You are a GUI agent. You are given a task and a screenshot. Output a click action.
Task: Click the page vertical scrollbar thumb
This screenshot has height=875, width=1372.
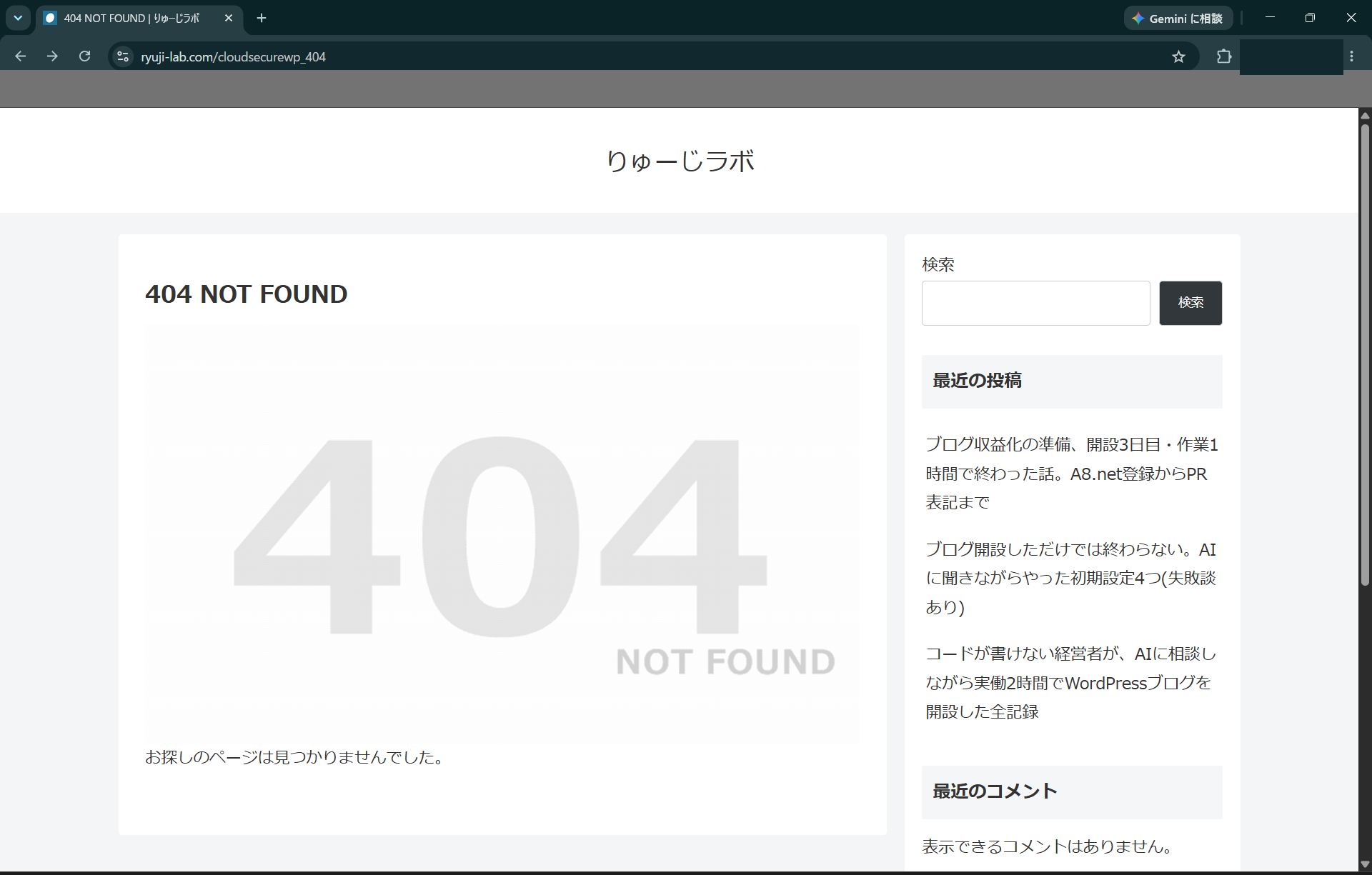pyautogui.click(x=1365, y=355)
